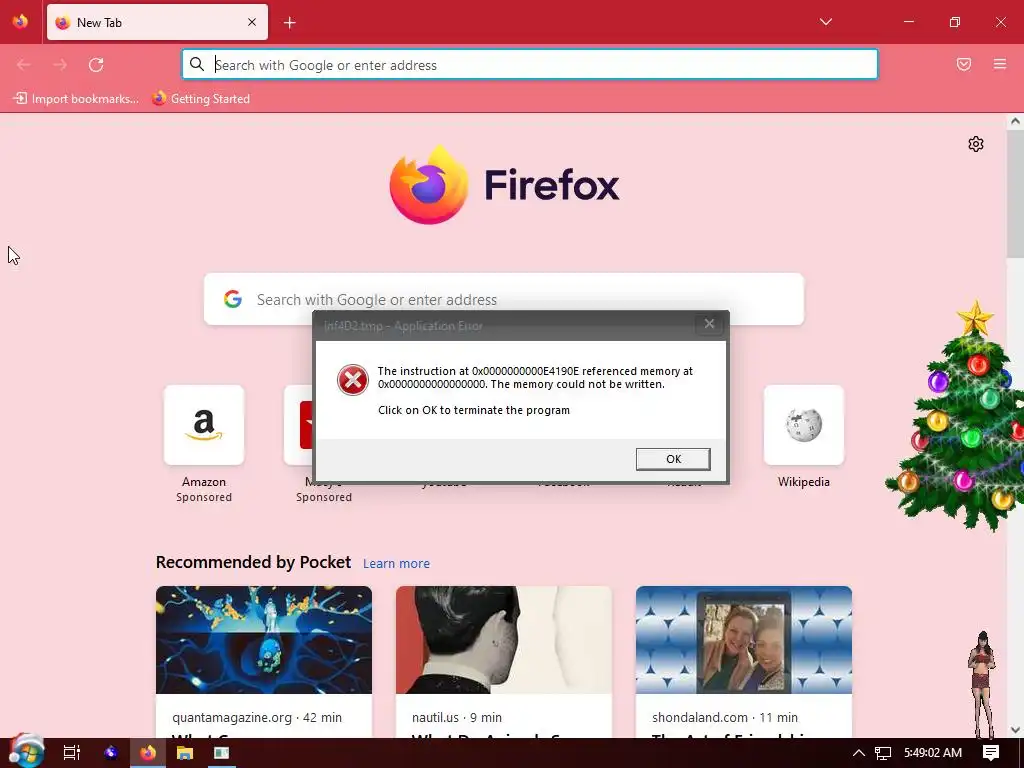Click the Google G icon in search box

(x=232, y=299)
